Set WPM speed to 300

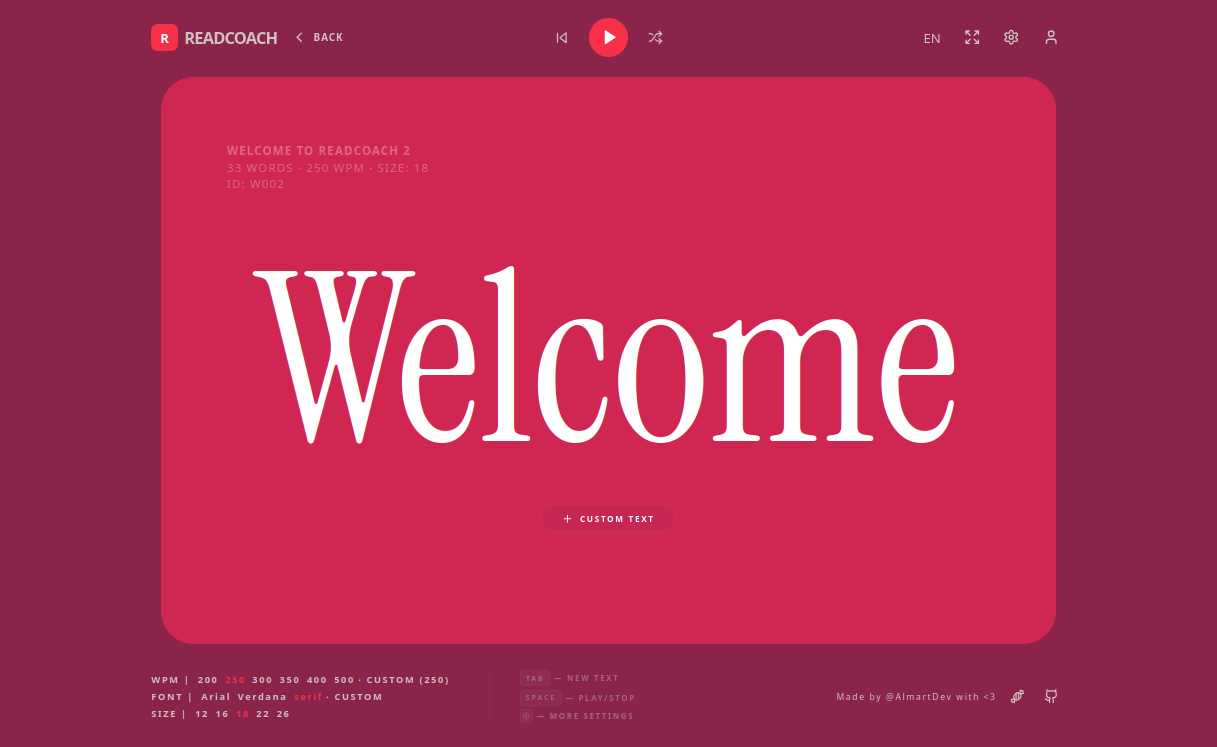pyautogui.click(x=262, y=680)
